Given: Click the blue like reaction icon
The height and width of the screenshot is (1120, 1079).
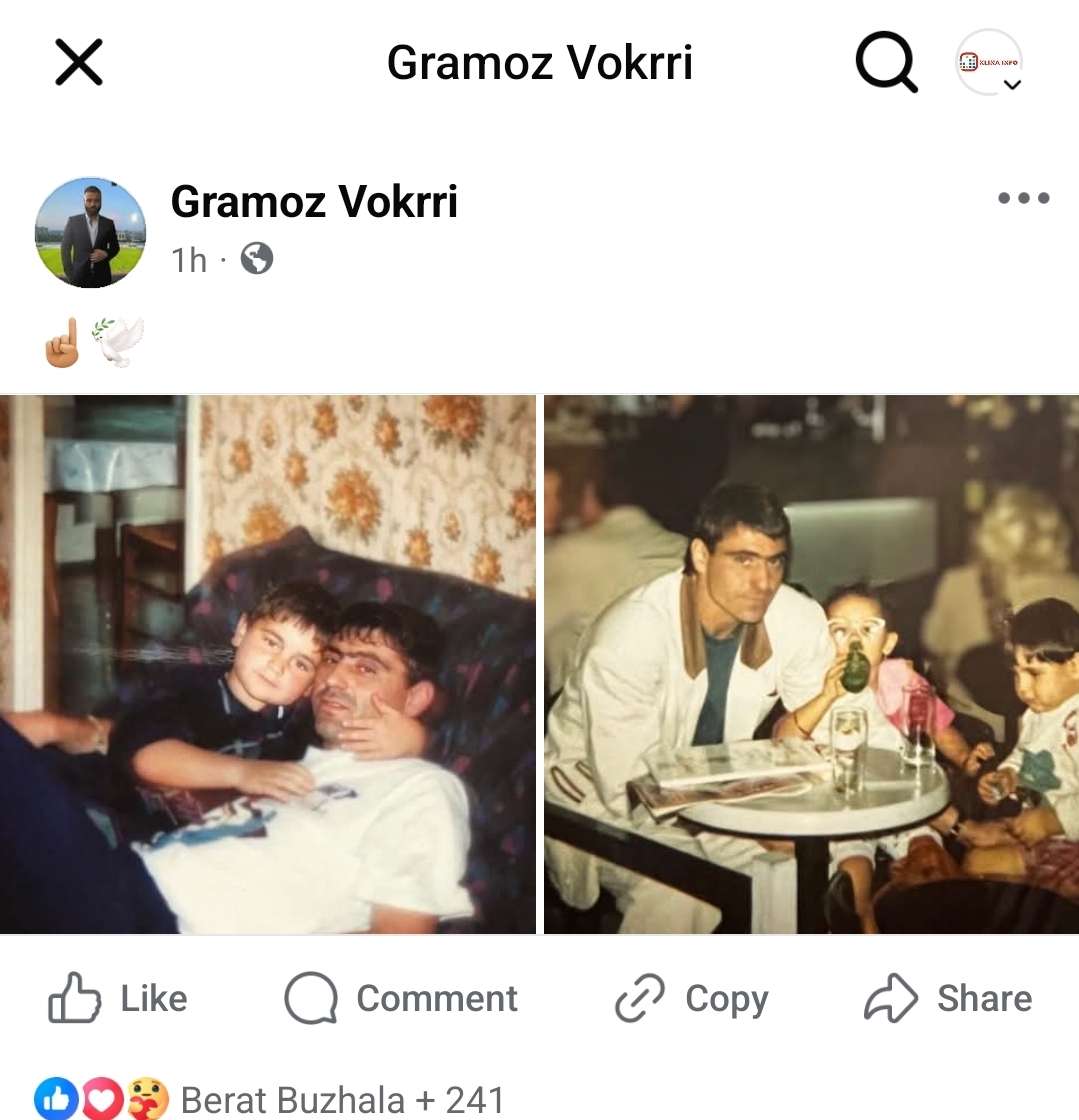Looking at the screenshot, I should pos(57,1099).
